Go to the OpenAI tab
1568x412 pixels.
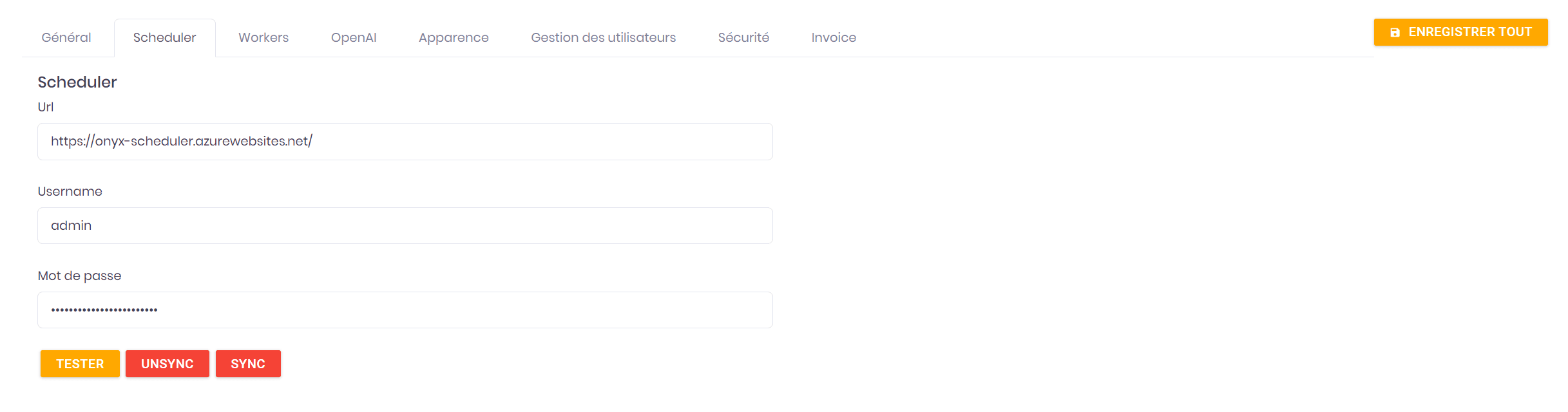click(x=354, y=37)
